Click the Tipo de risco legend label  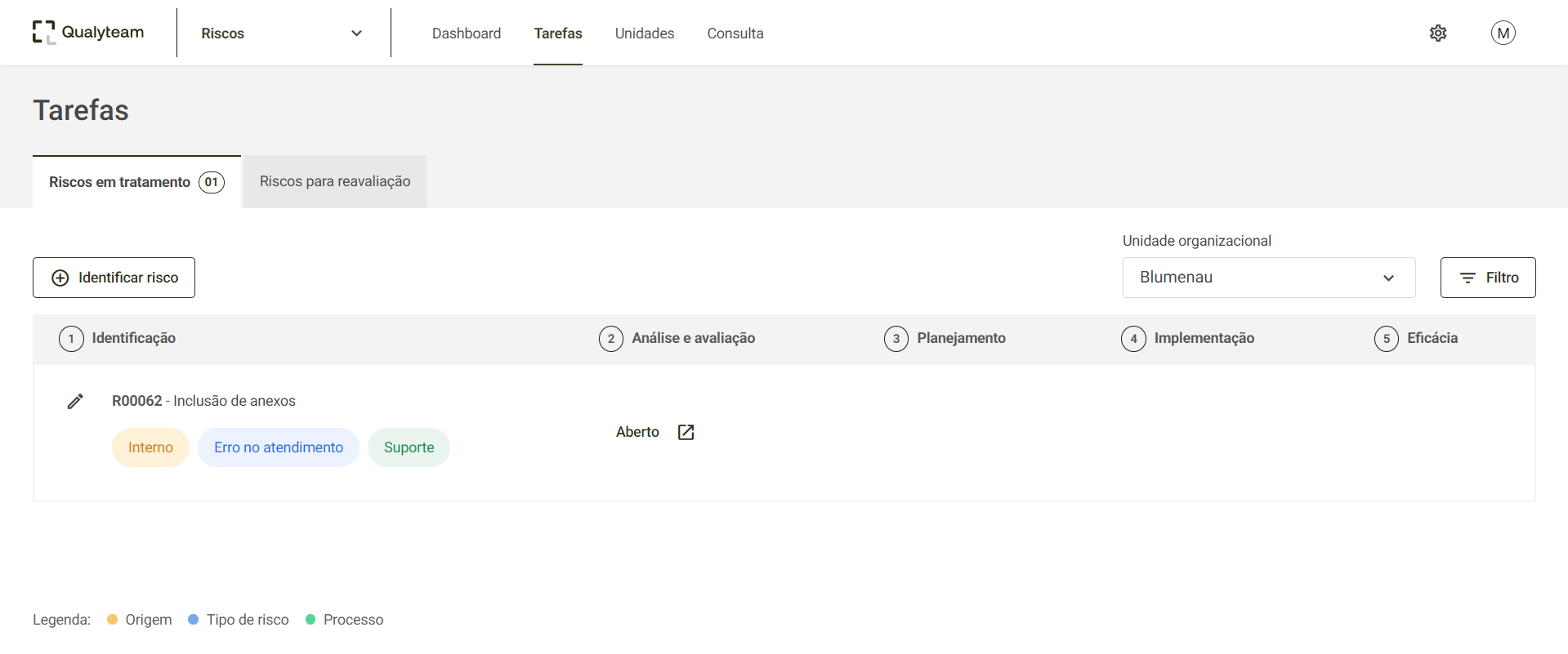(248, 620)
